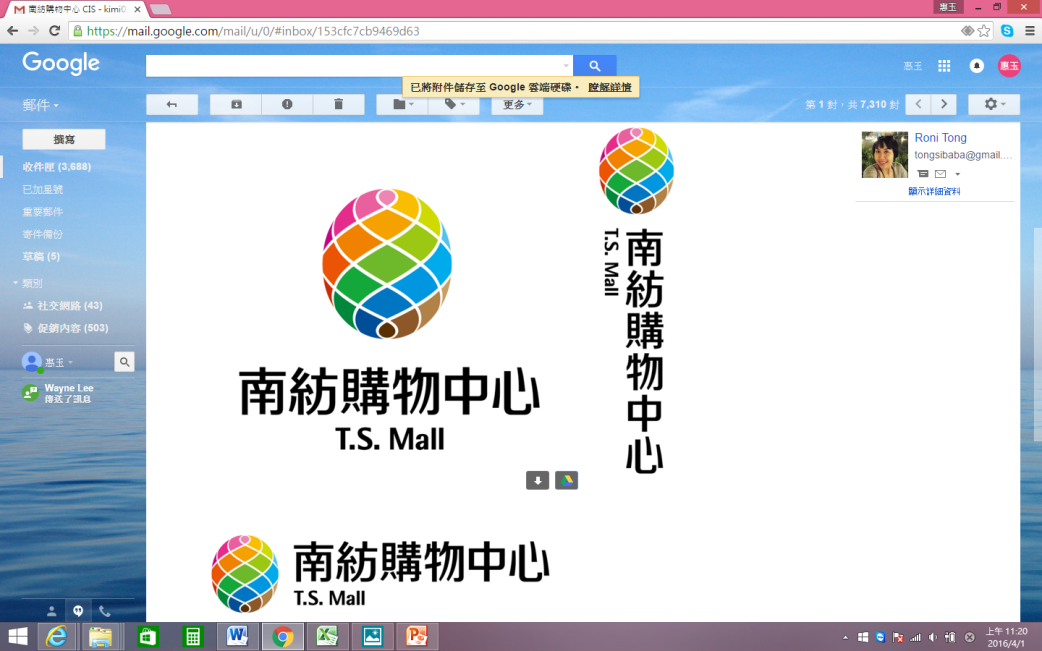
Task: Reload the page in Chrome
Action: tap(54, 31)
